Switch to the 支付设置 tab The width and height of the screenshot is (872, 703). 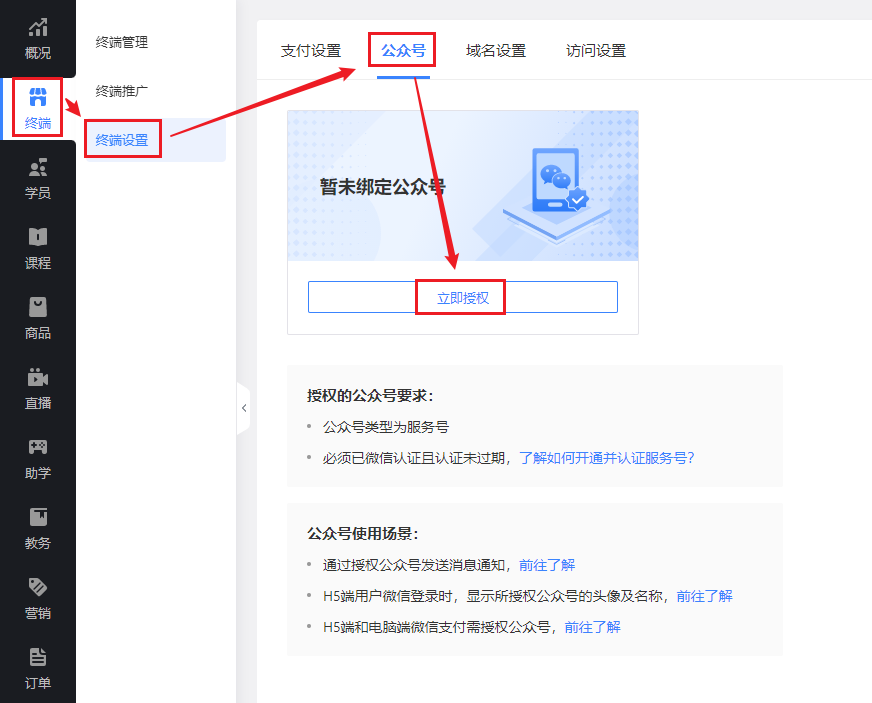(311, 51)
